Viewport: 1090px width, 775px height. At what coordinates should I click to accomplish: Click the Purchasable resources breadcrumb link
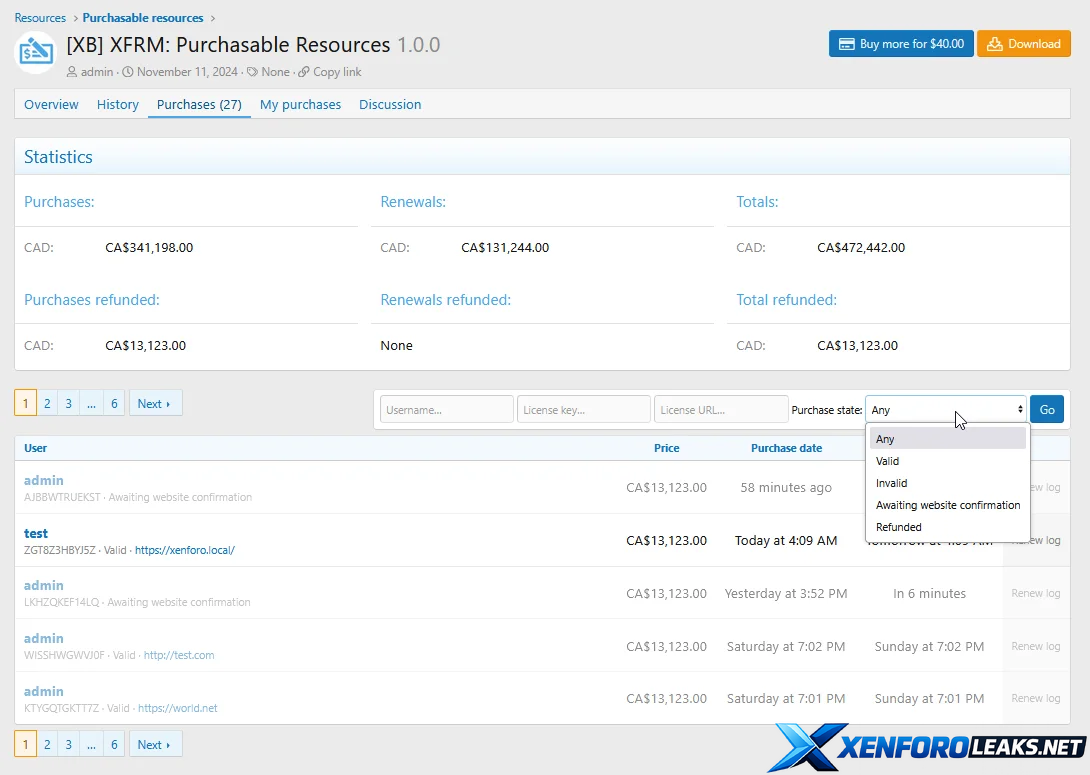click(143, 18)
